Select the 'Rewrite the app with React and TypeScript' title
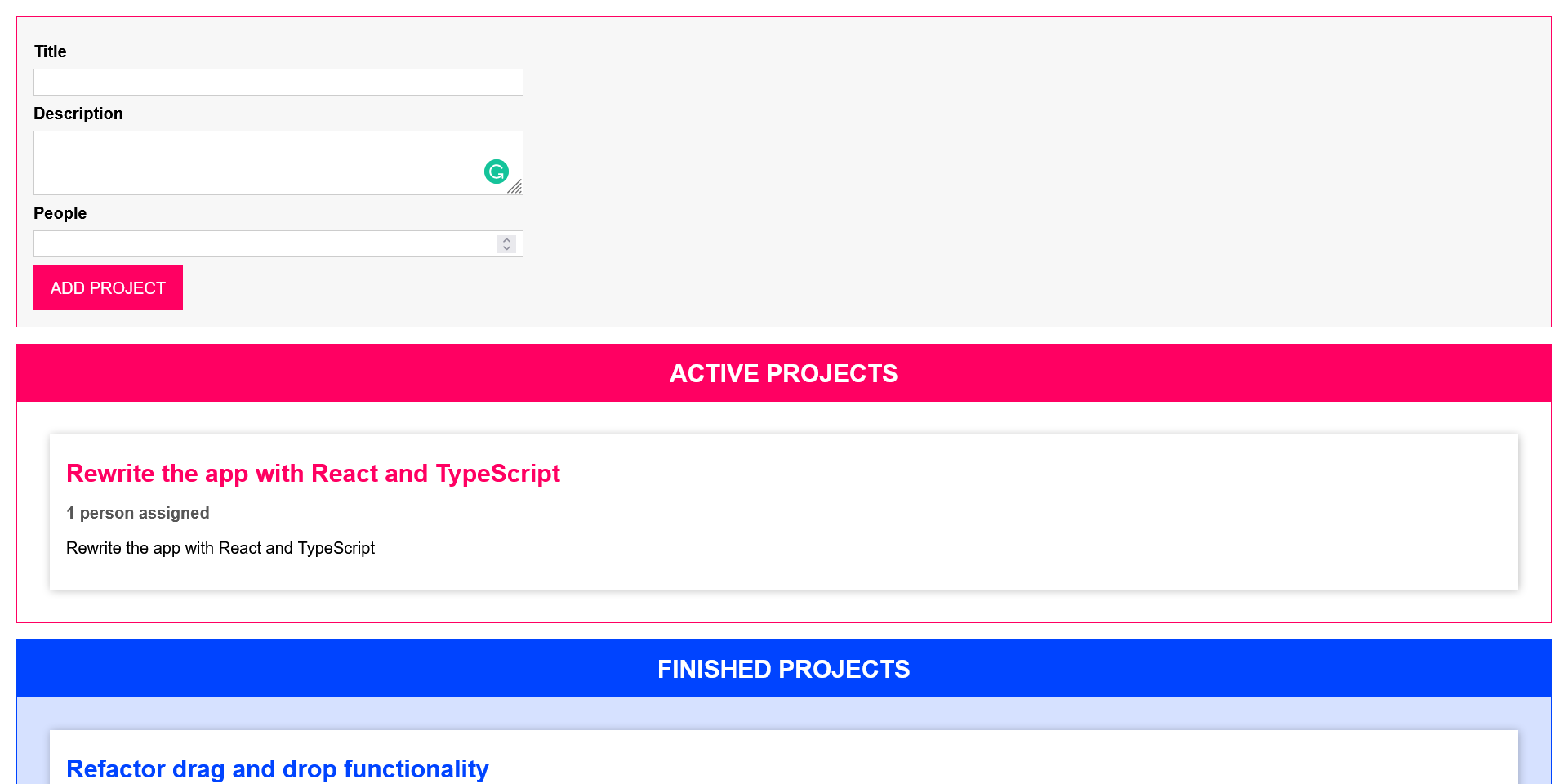 coord(313,473)
